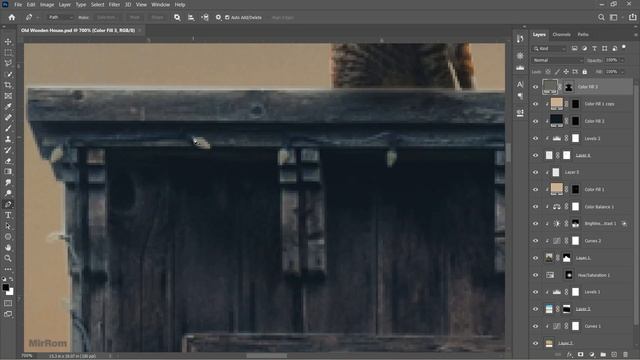Toggle layer filtering on/off switch
The width and height of the screenshot is (640, 360).
pos(624,47)
